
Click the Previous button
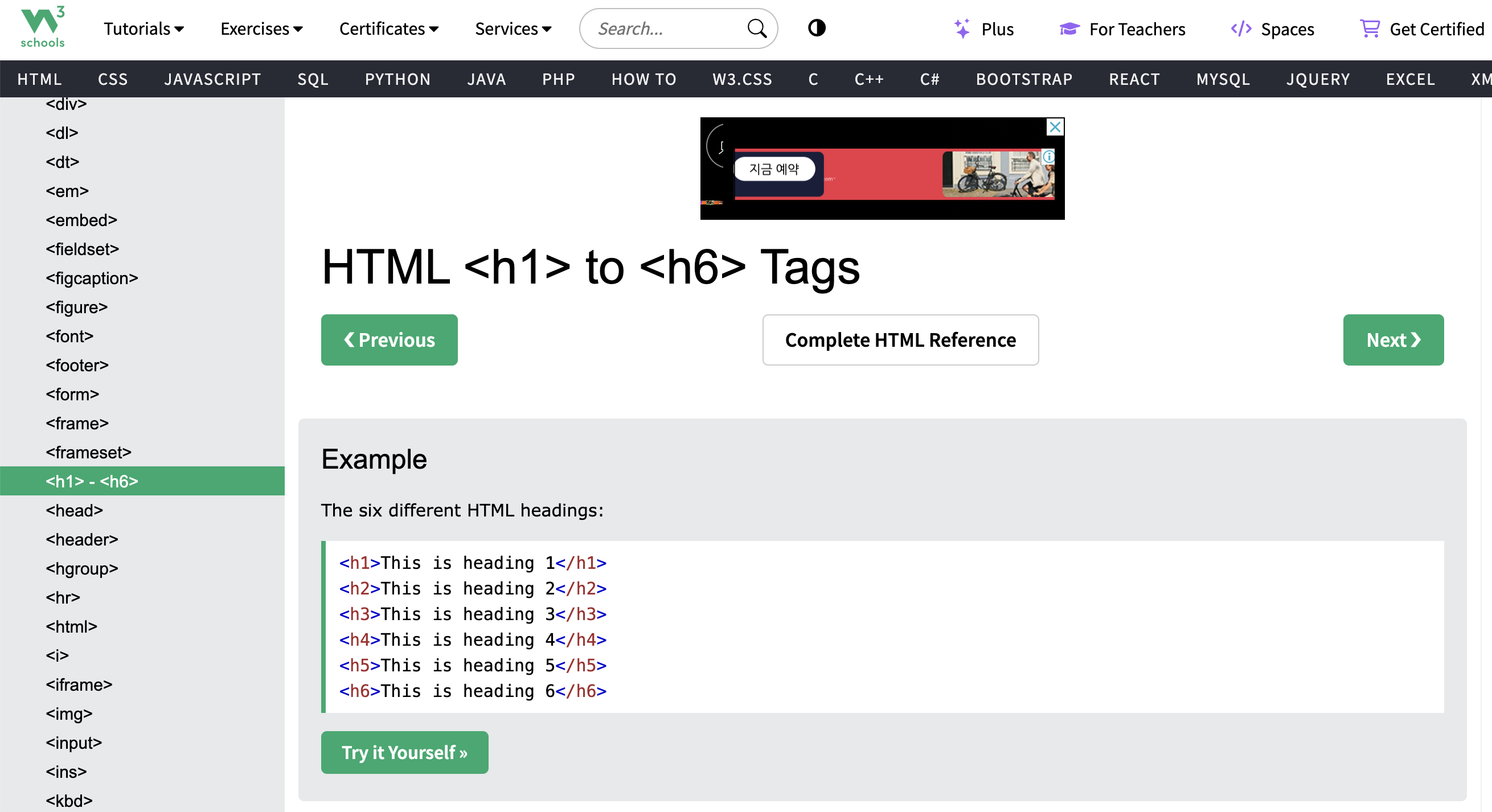[x=389, y=340]
